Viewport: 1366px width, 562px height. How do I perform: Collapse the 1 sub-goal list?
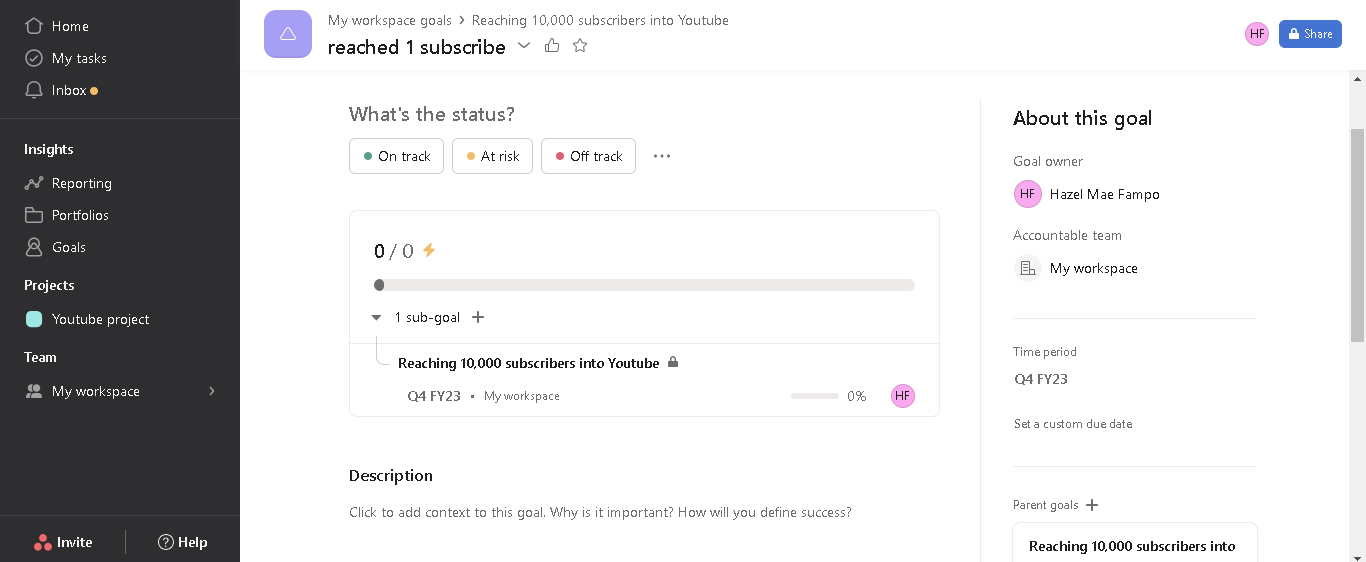[x=376, y=317]
